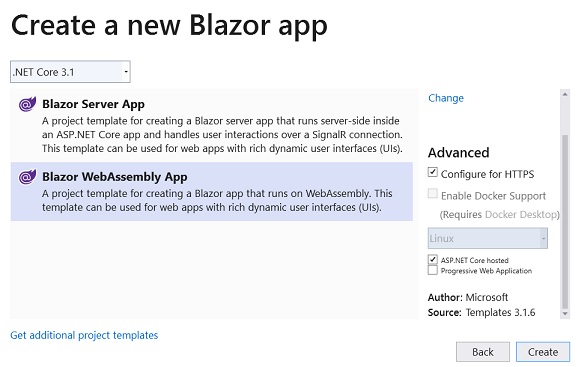581x367 pixels.
Task: Open the .NET Core 3.1 version dropdown
Action: point(70,72)
